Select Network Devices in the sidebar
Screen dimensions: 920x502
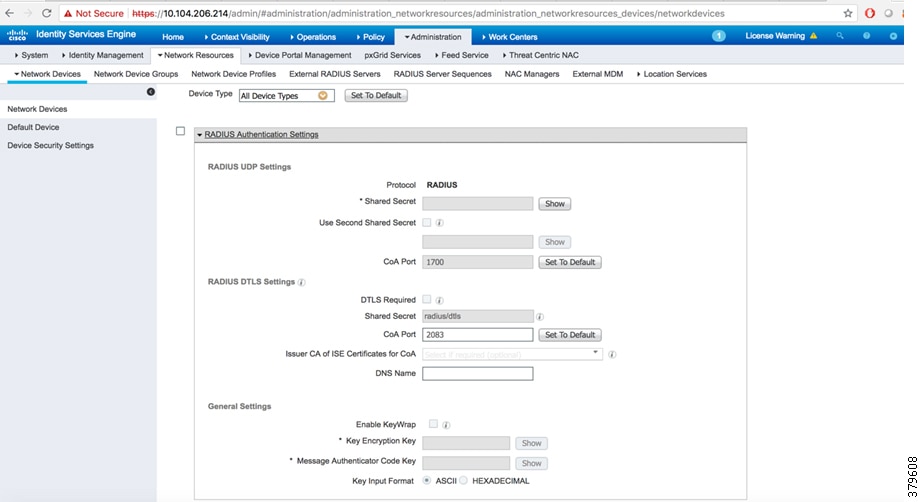pos(37,109)
